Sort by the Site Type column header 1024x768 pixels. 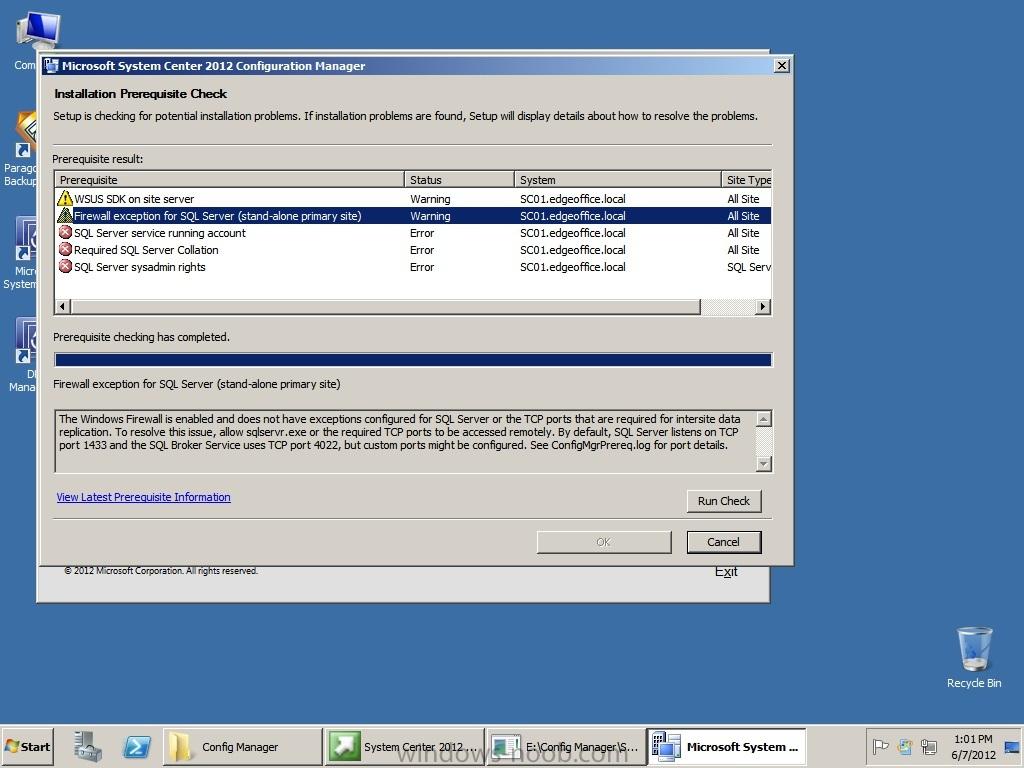click(747, 180)
